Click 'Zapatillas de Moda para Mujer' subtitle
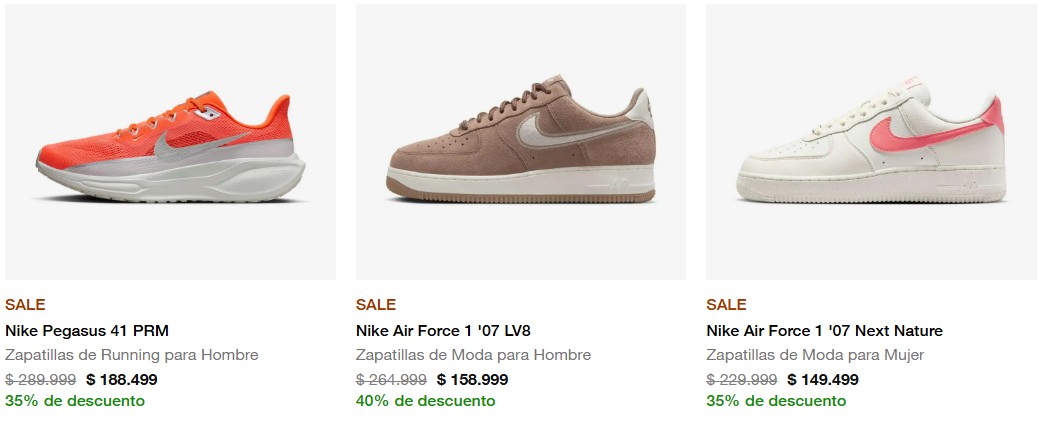 coord(815,355)
